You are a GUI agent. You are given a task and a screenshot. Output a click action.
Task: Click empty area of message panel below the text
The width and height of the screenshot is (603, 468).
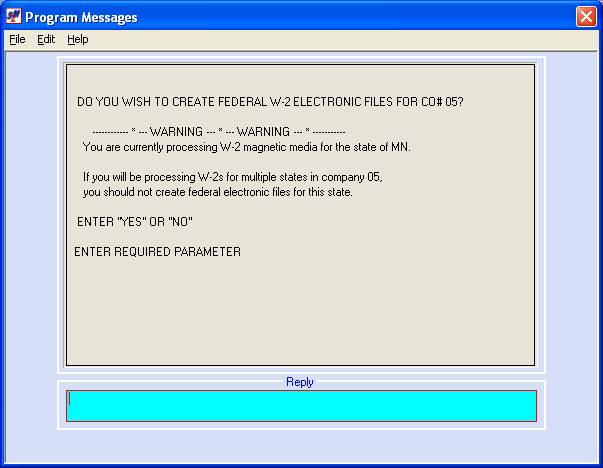[300, 311]
